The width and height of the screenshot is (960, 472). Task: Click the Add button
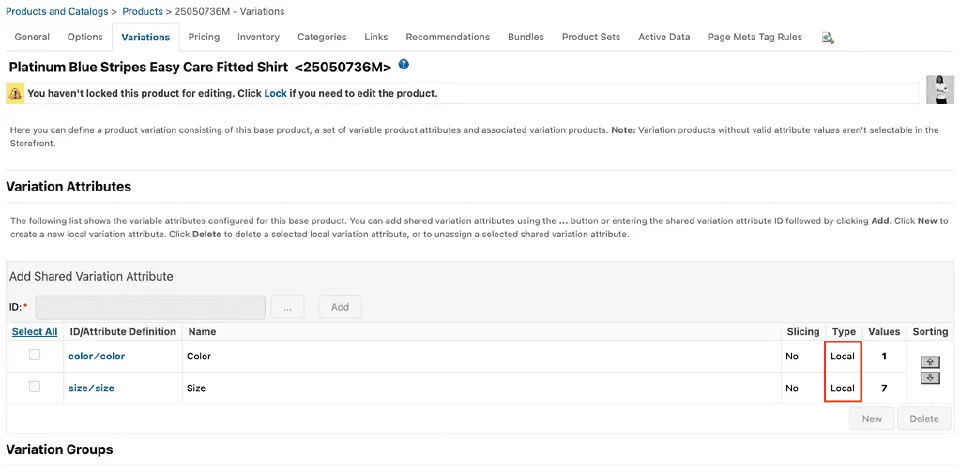(x=340, y=307)
